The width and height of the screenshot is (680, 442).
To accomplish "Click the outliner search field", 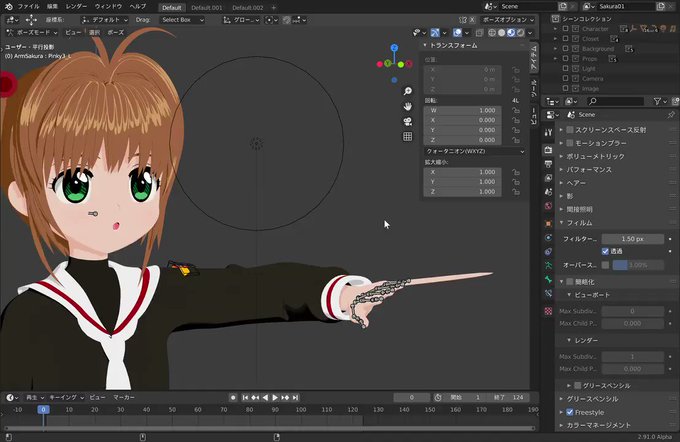I will tap(615, 101).
